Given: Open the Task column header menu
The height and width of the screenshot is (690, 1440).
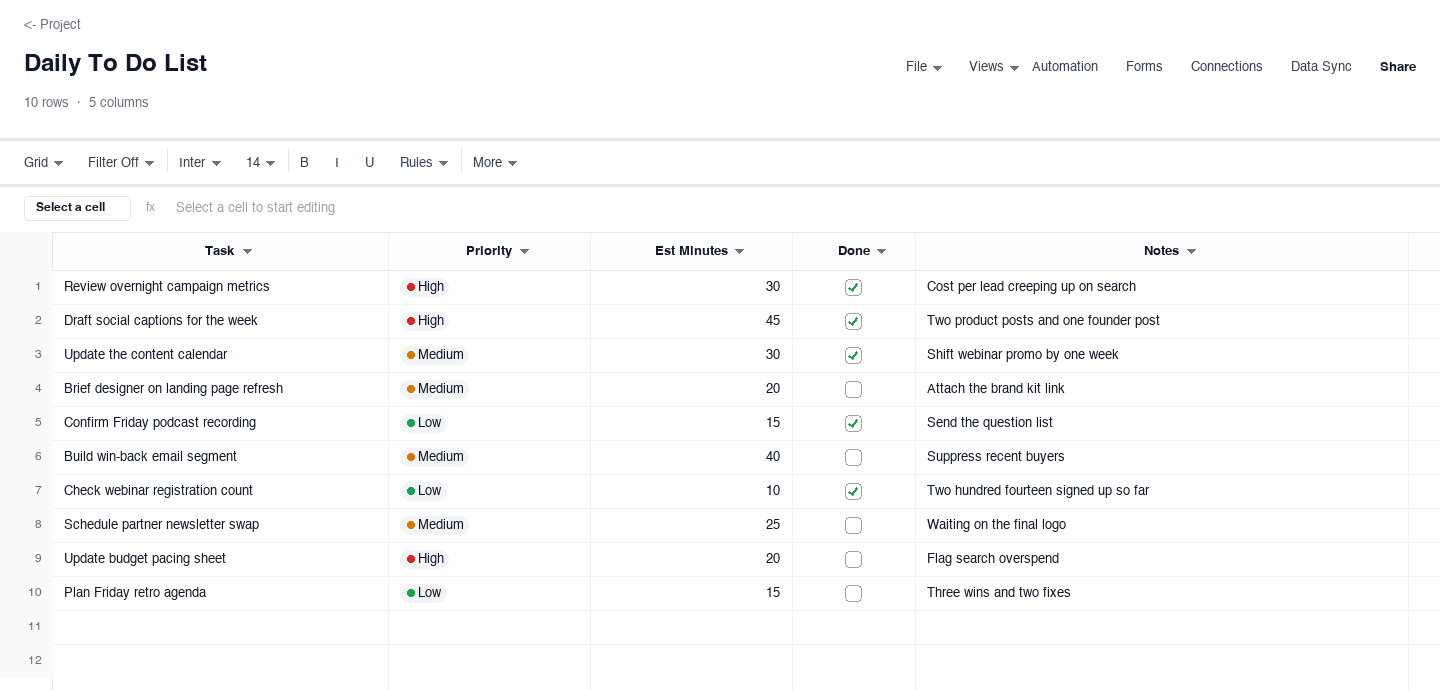Looking at the screenshot, I should coord(247,252).
